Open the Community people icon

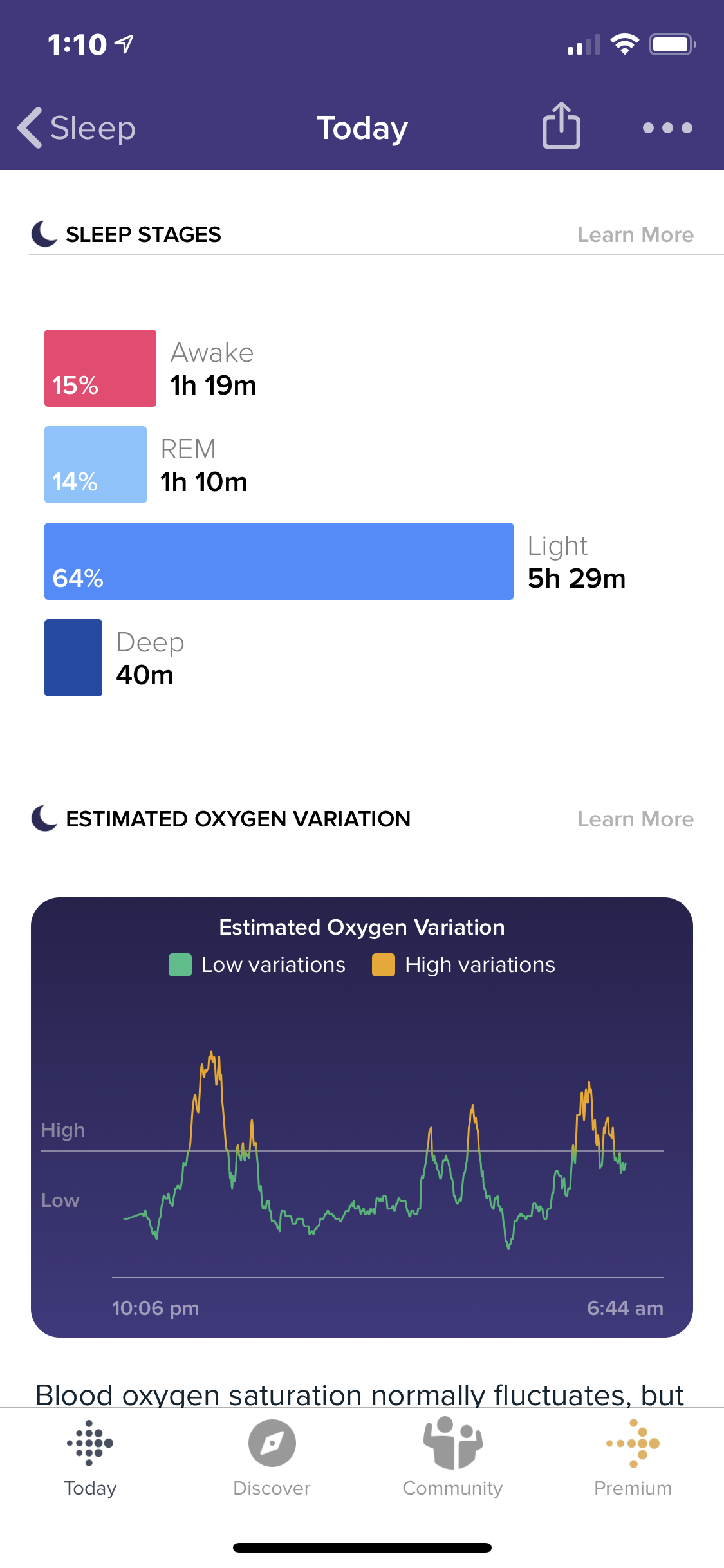(x=452, y=1443)
